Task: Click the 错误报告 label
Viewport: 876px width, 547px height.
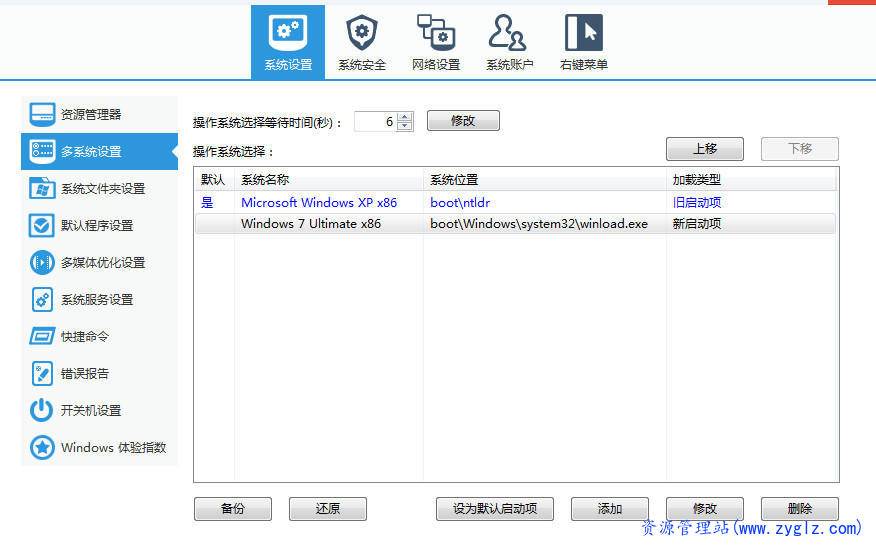Action: [85, 374]
